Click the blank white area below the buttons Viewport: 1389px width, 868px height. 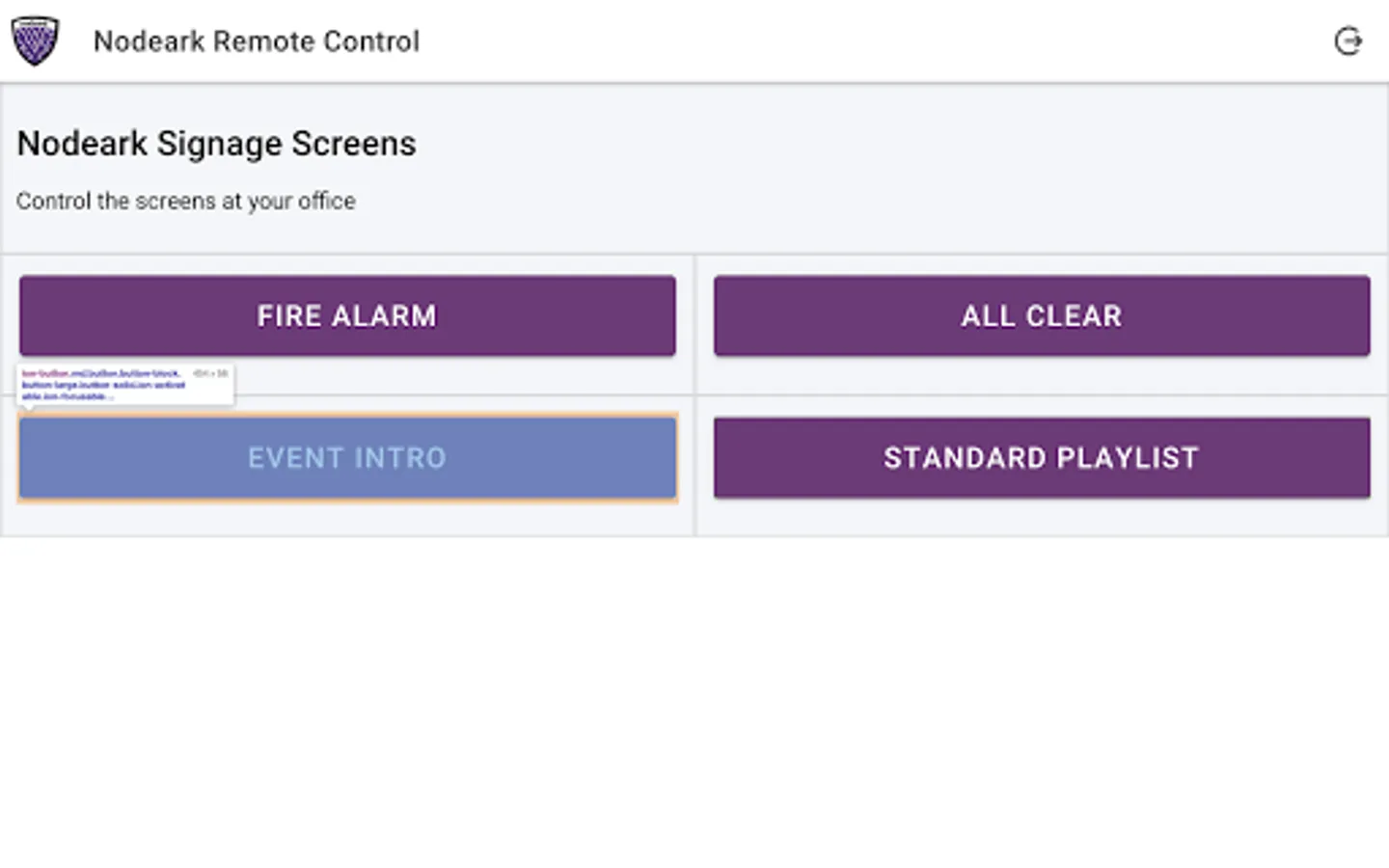click(x=694, y=704)
